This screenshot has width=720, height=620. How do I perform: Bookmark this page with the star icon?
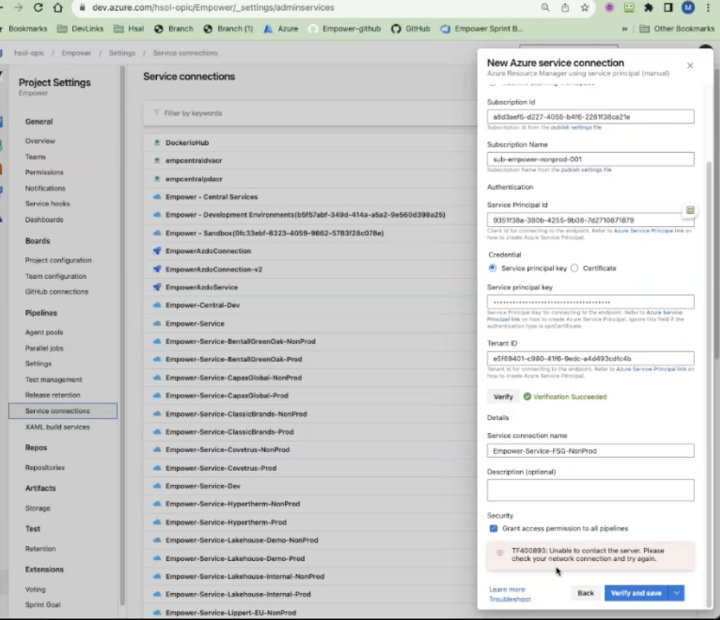tap(585, 7)
